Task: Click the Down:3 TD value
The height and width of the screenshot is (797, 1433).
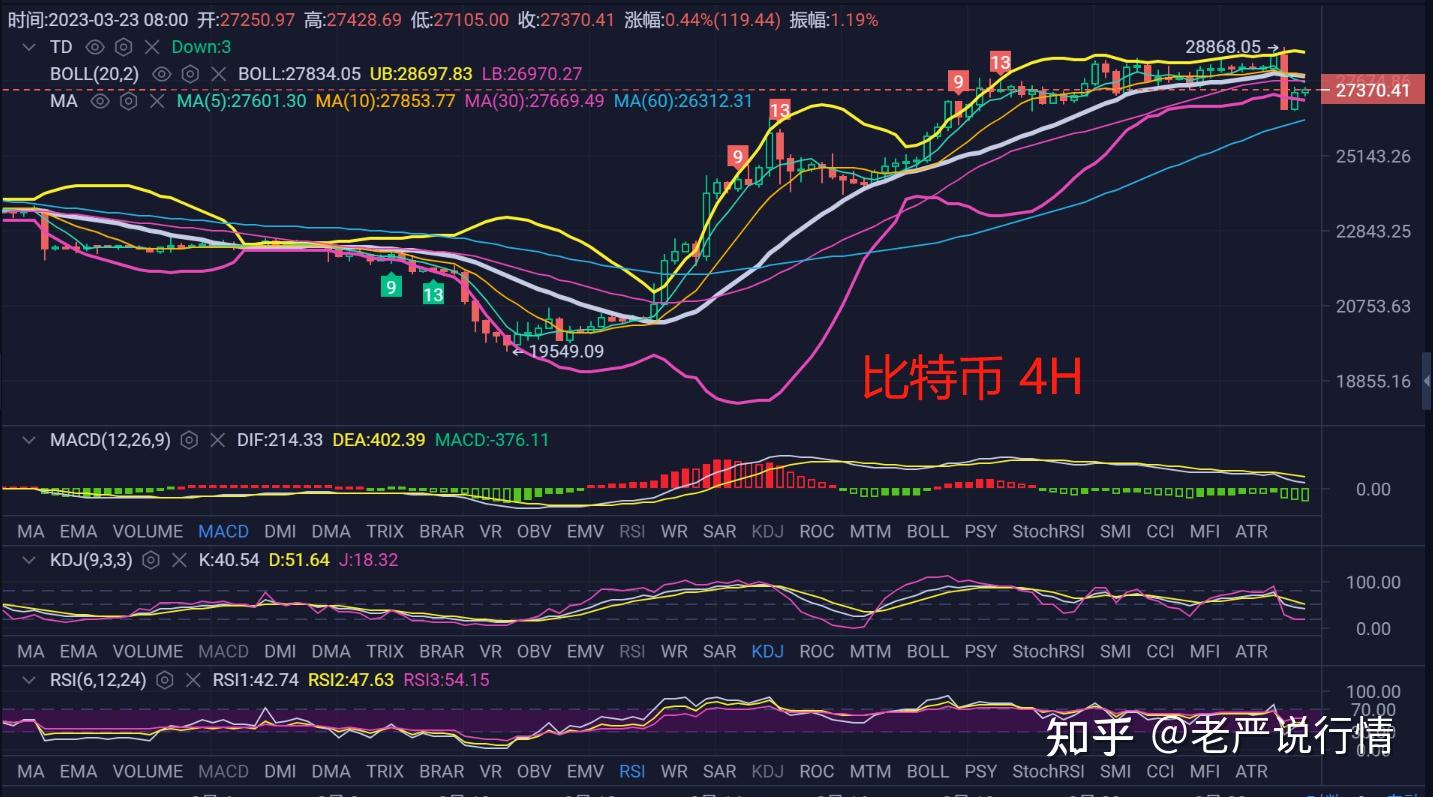Action: click(201, 47)
